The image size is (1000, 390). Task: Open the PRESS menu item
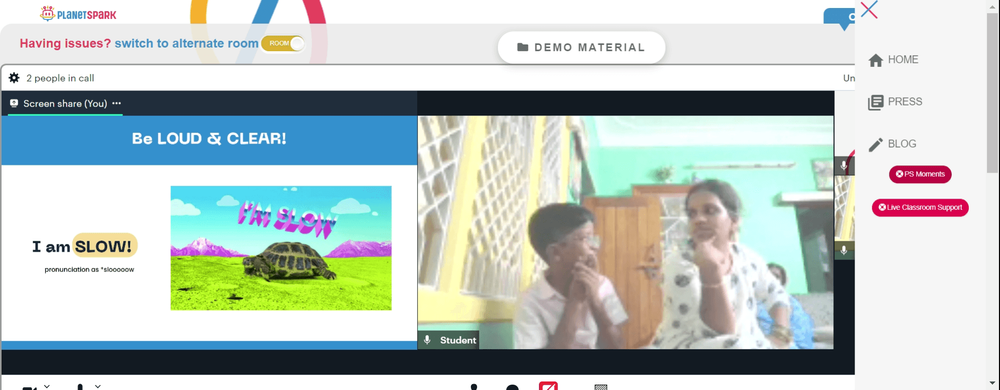[905, 102]
